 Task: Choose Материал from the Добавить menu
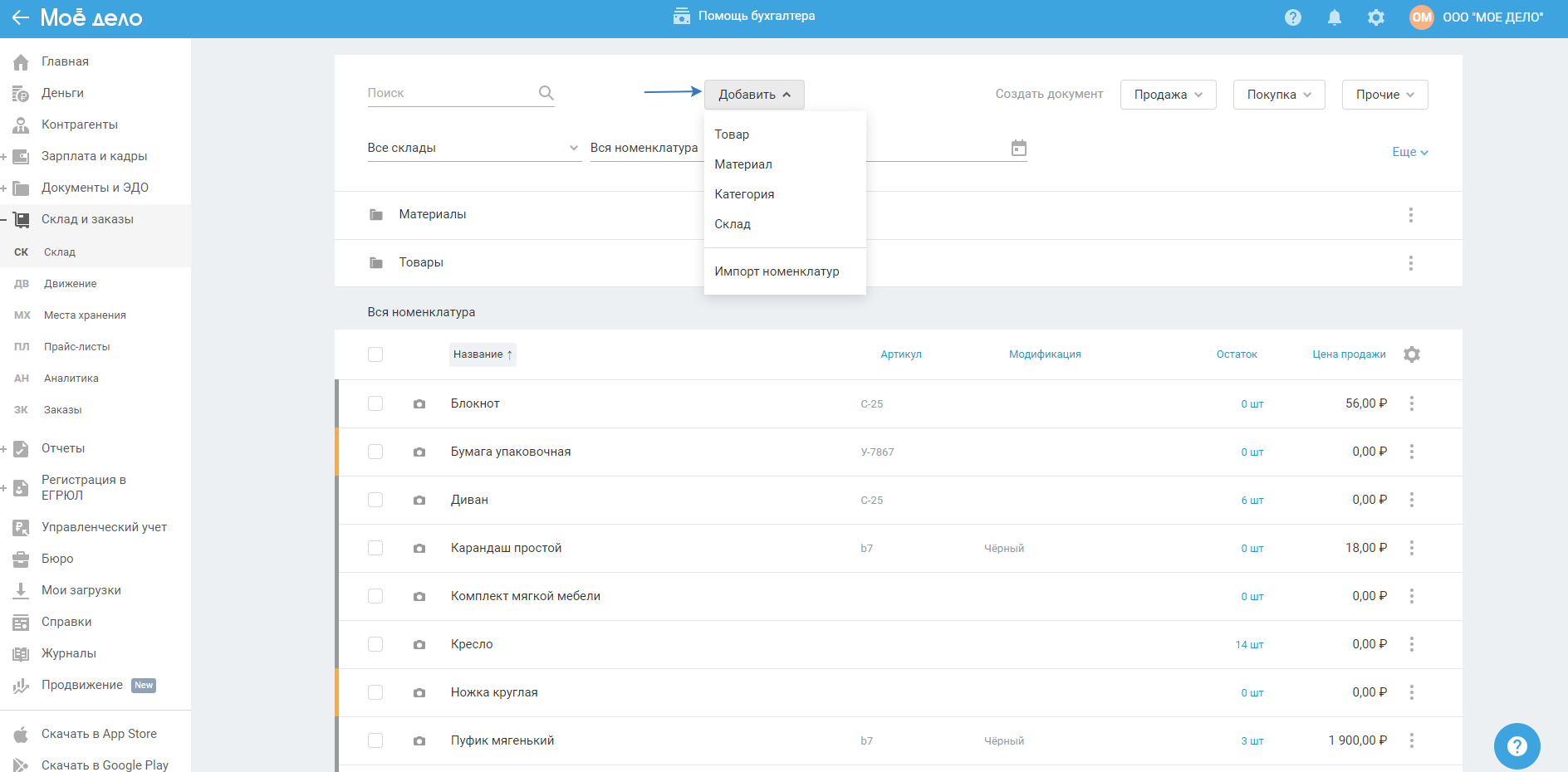[x=743, y=164]
